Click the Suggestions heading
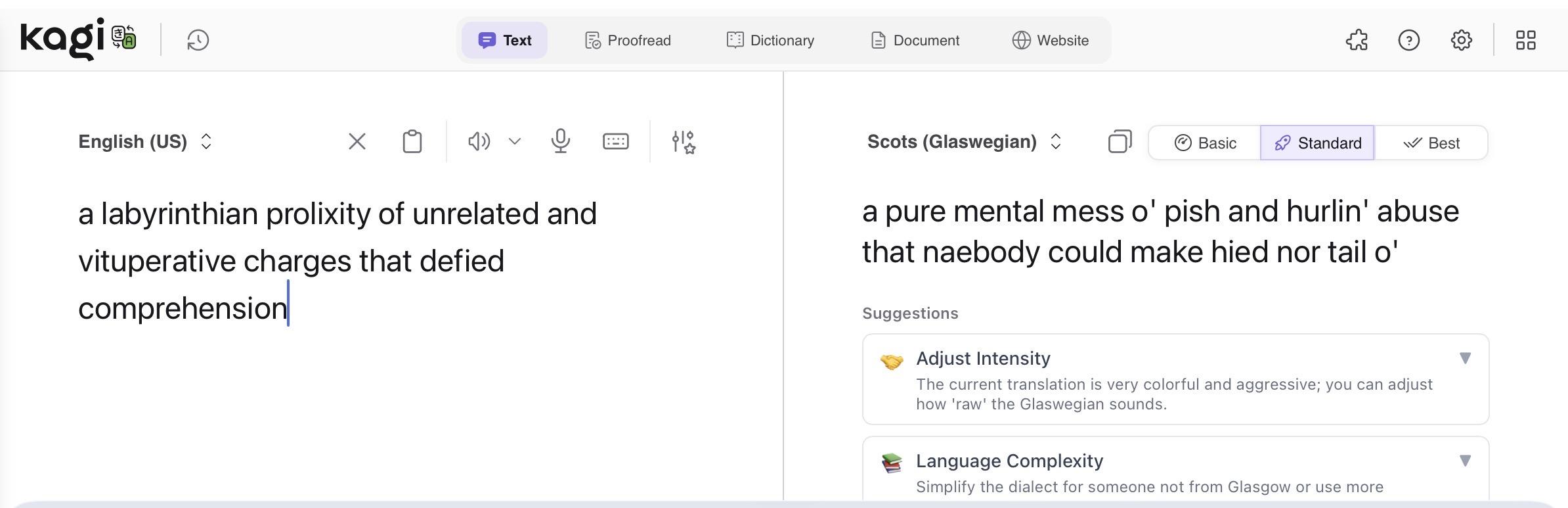 click(x=910, y=313)
